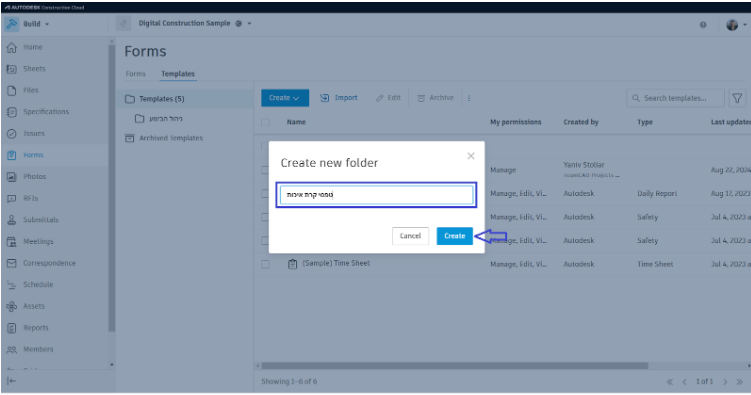Open the Photos sidebar icon
This screenshot has height=395, width=751.
(x=11, y=177)
